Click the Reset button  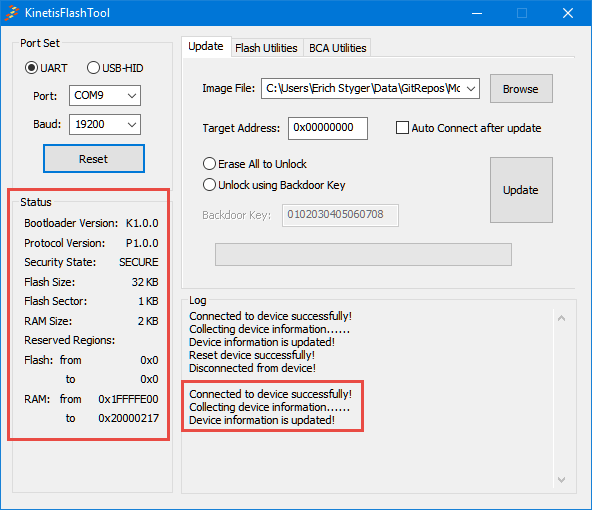(x=94, y=159)
